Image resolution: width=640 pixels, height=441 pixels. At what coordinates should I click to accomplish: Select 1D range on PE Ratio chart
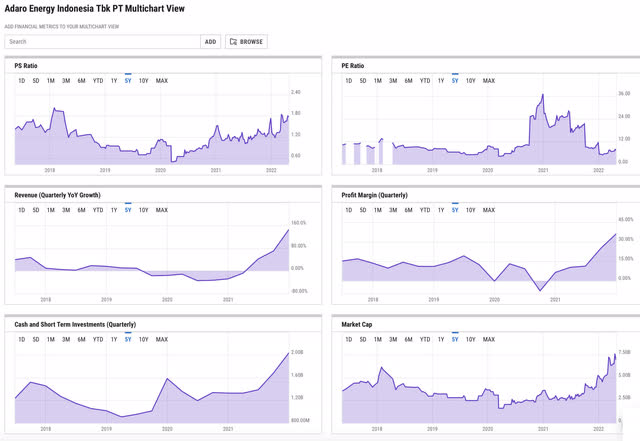[349, 81]
